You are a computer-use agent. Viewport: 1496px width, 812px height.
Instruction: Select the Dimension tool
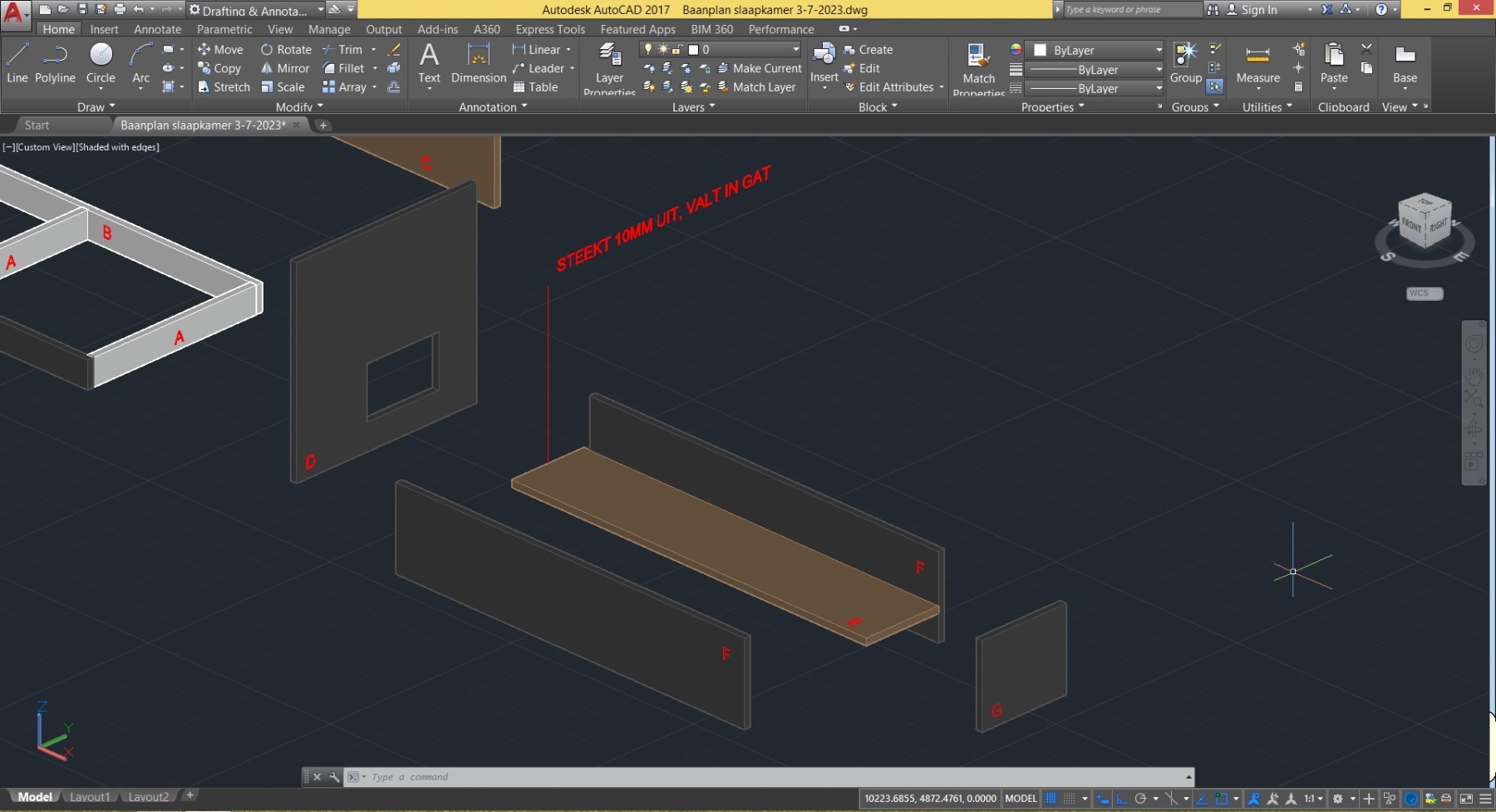pos(479,63)
